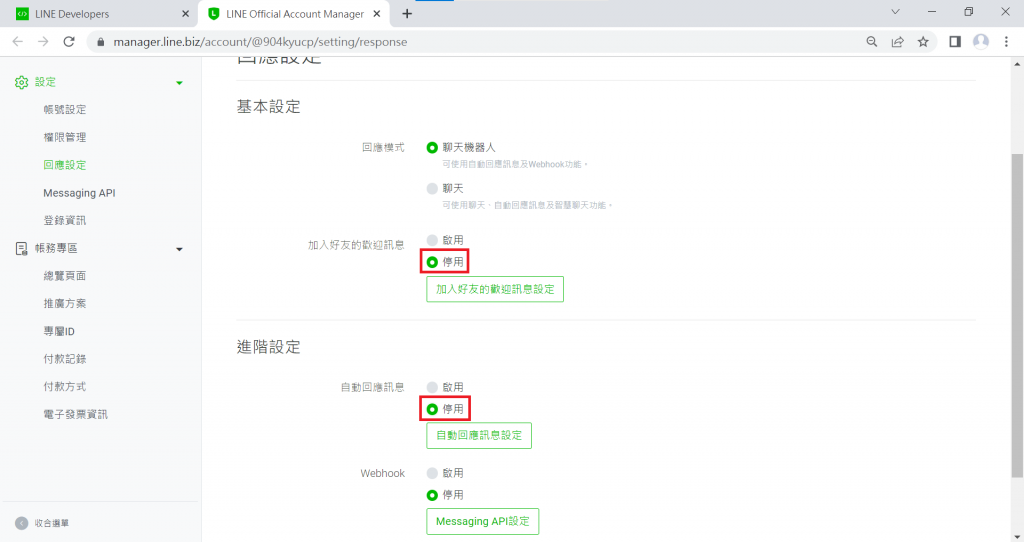Open 專屬ID in the sidebar
1024x542 pixels.
tap(59, 331)
